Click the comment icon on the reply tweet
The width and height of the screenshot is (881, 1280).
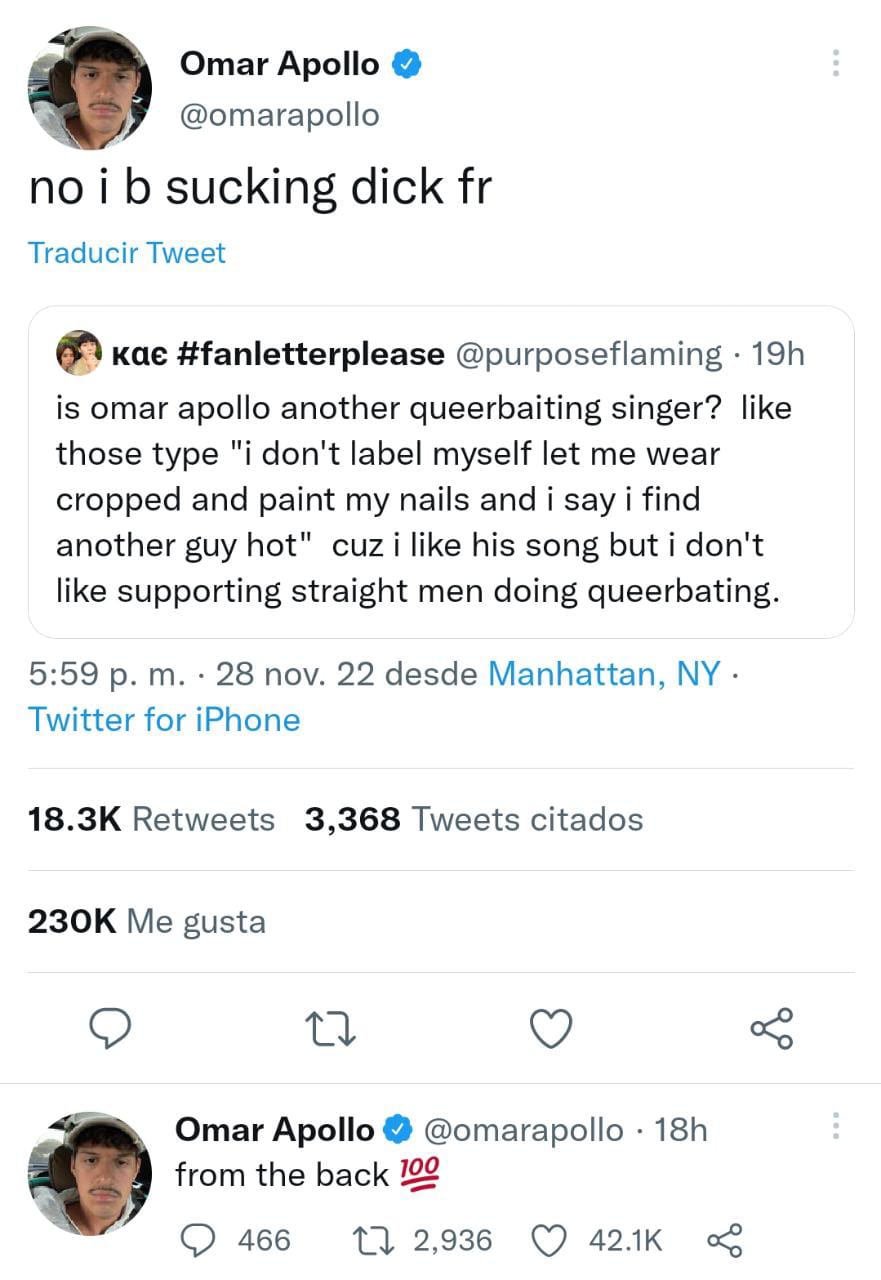coord(200,1240)
